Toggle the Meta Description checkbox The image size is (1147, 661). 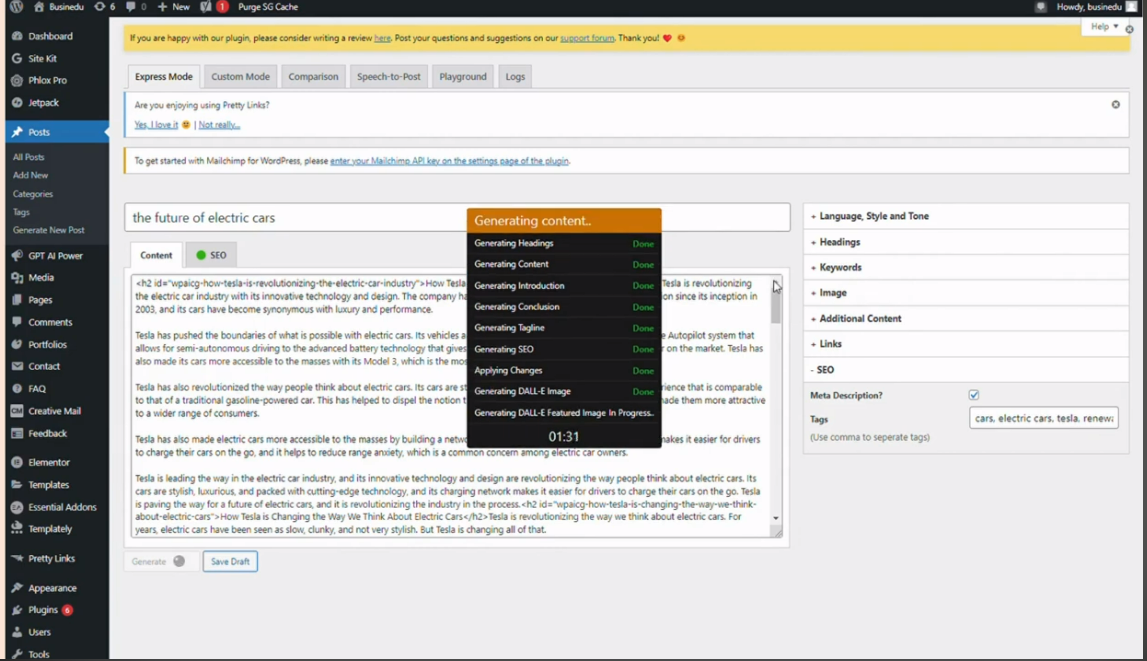point(974,395)
